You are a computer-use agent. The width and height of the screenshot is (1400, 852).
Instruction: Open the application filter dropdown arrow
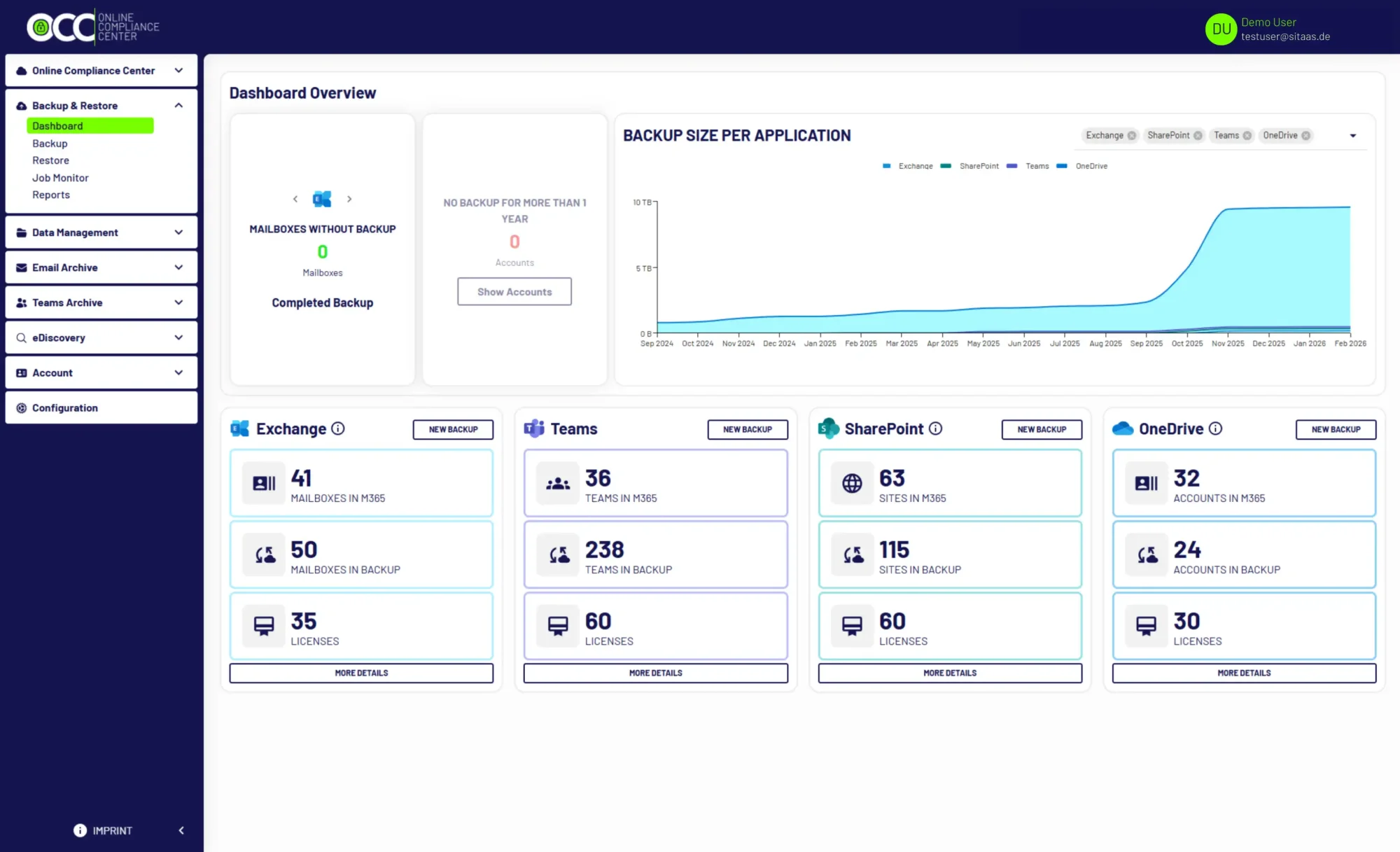pyautogui.click(x=1353, y=136)
